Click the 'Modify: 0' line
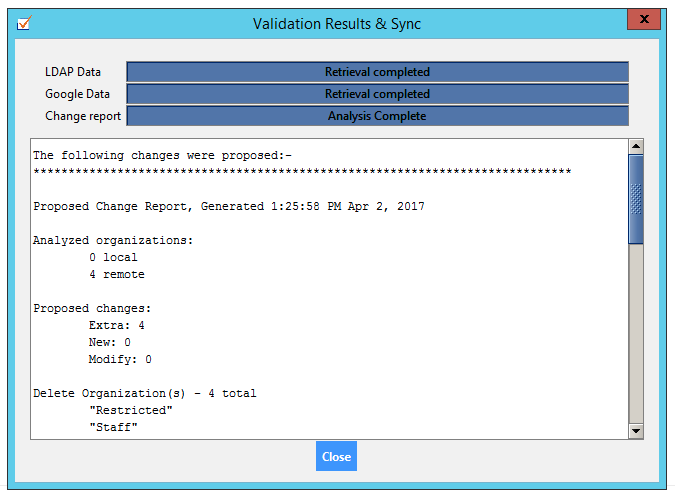Image resolution: width=675 pixels, height=494 pixels. coord(120,359)
